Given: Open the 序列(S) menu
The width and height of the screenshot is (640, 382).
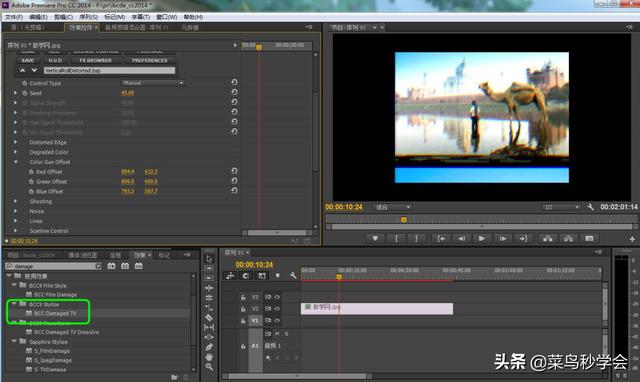Looking at the screenshot, I should click(89, 17).
